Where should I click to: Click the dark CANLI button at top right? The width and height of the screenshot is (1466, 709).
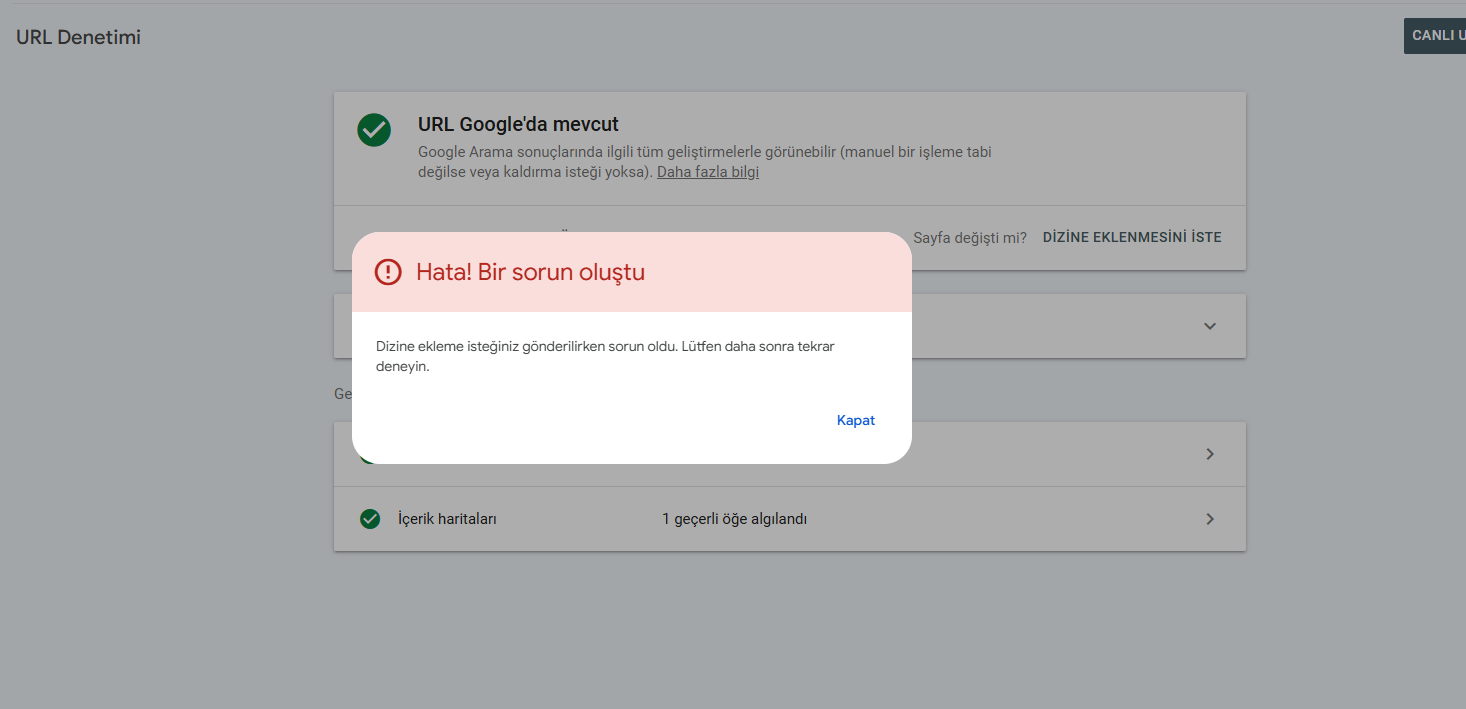point(1435,36)
